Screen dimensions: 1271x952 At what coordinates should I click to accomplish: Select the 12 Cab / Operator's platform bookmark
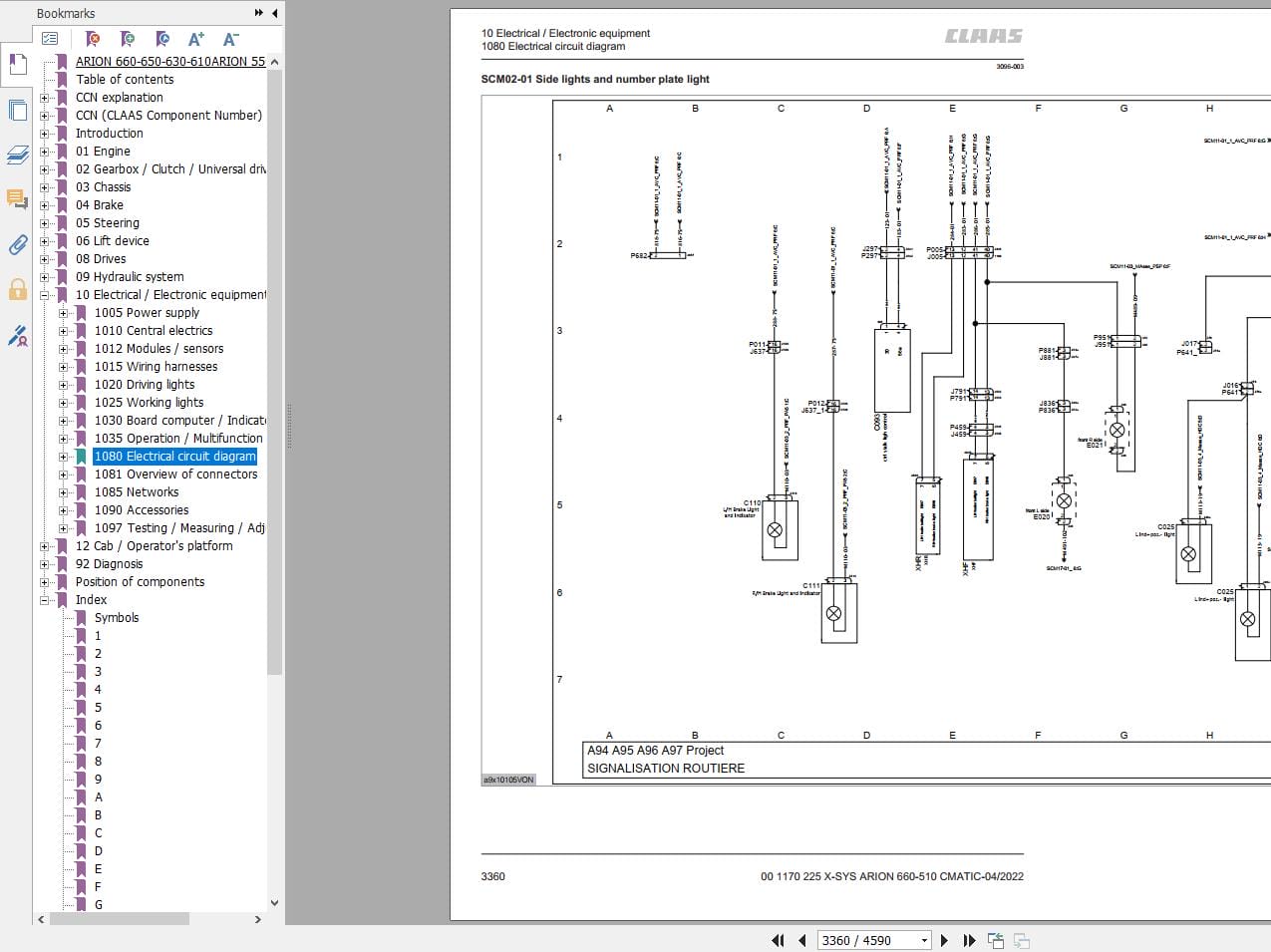(x=155, y=546)
